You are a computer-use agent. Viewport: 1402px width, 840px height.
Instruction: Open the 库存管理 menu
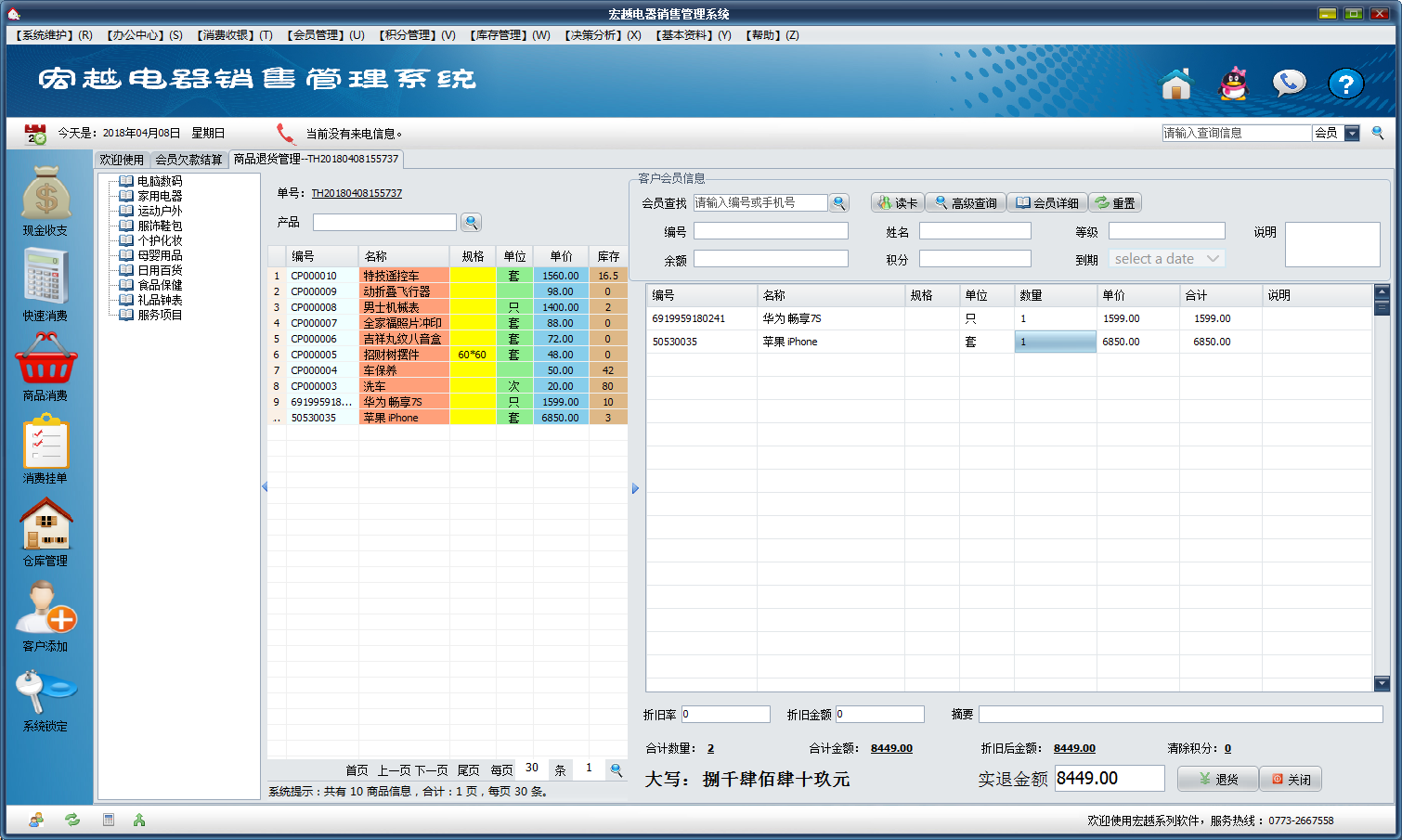(x=510, y=35)
